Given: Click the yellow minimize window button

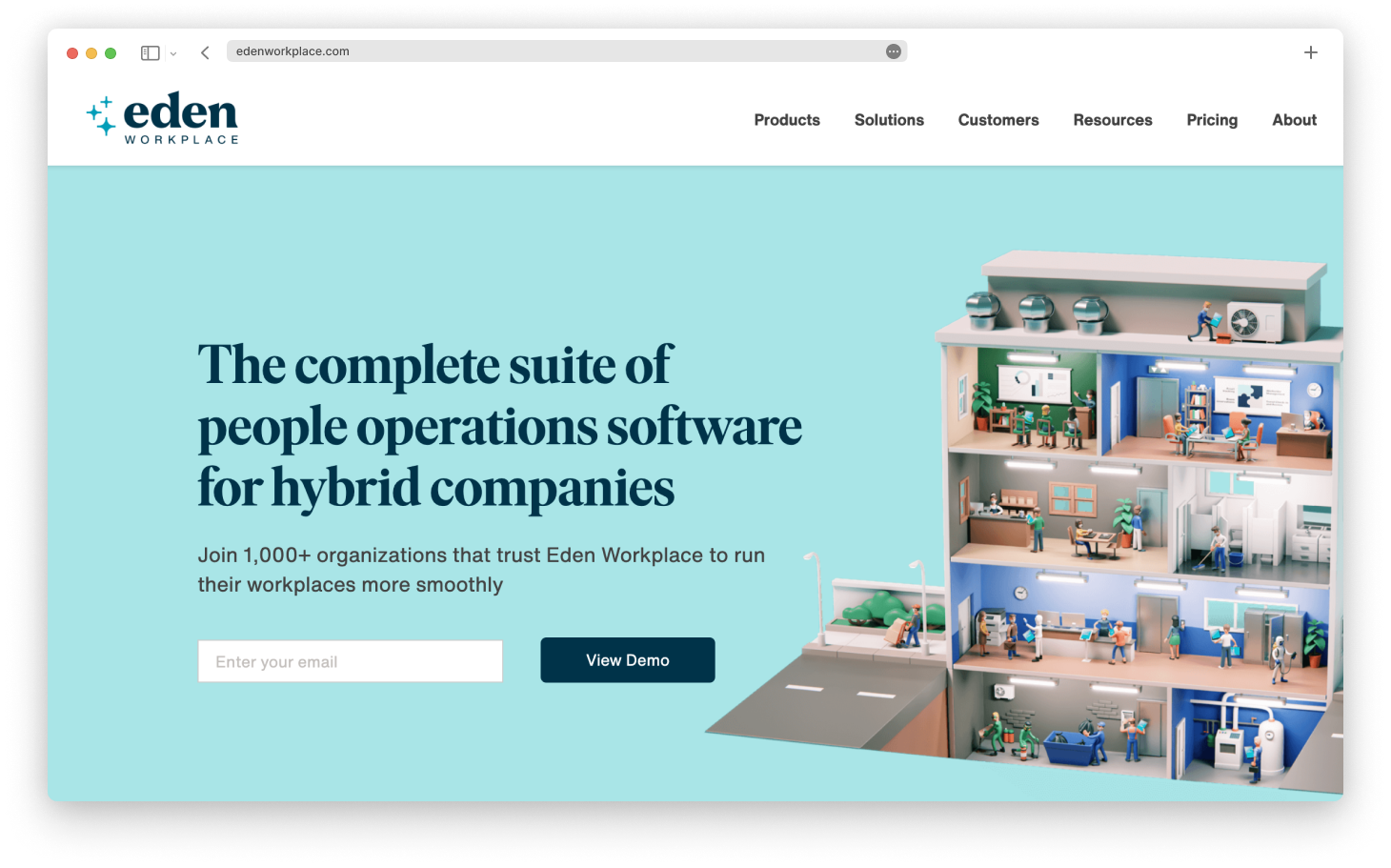Looking at the screenshot, I should pyautogui.click(x=91, y=53).
